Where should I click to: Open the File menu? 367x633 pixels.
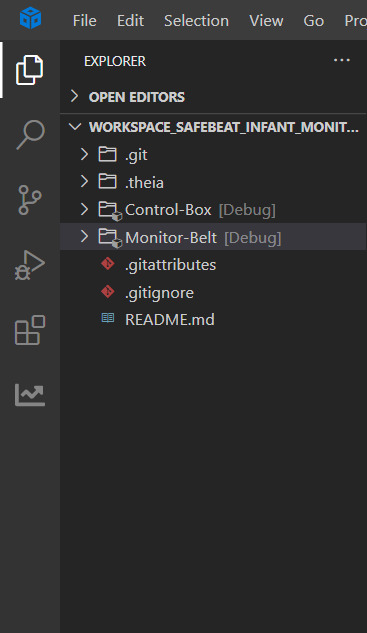point(85,21)
